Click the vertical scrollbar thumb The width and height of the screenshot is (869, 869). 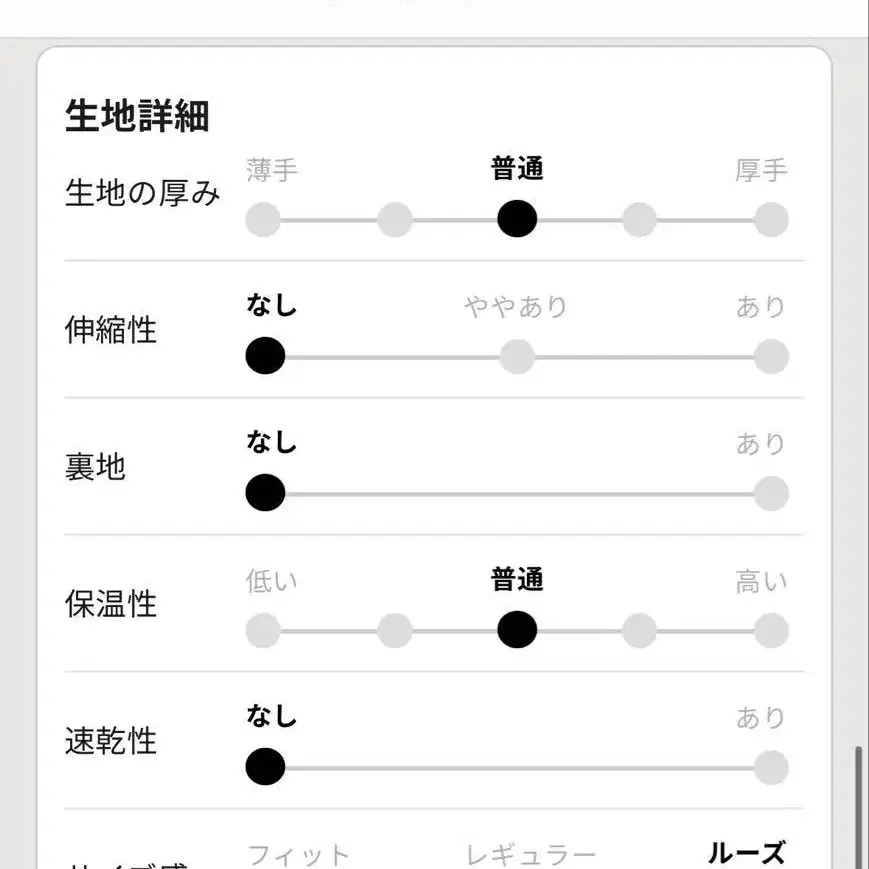(858, 805)
